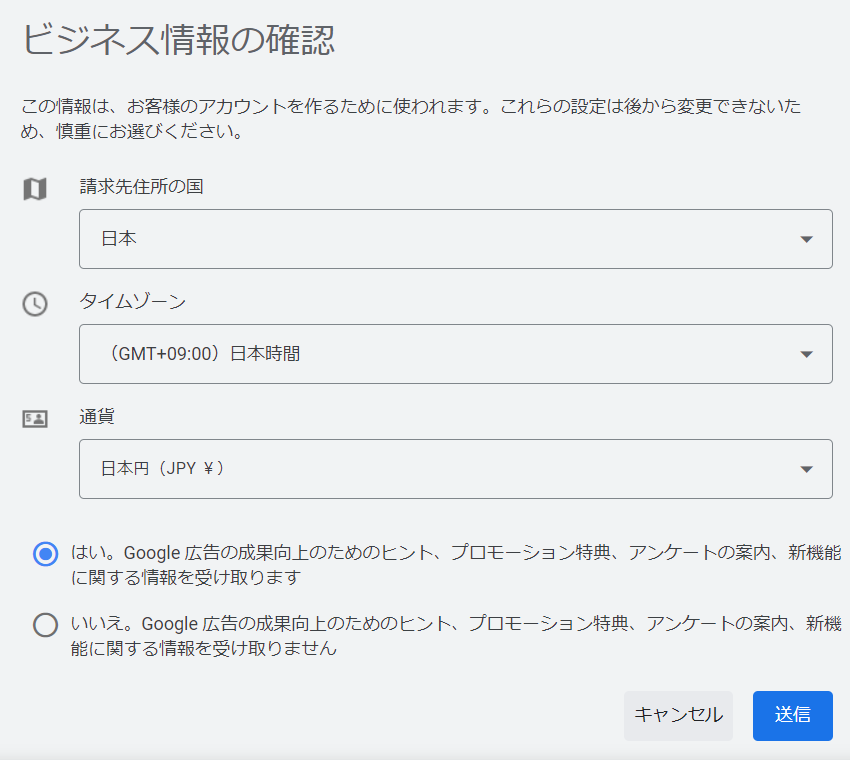Click the map icon beside billing country
Image resolution: width=850 pixels, height=760 pixels.
35,189
